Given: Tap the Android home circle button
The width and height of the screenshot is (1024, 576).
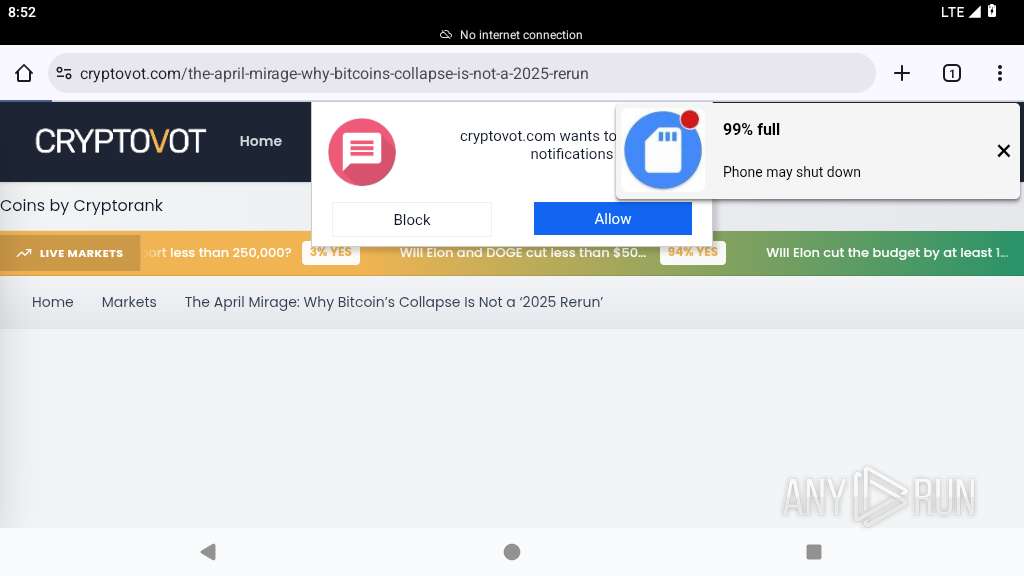Looking at the screenshot, I should (x=512, y=552).
